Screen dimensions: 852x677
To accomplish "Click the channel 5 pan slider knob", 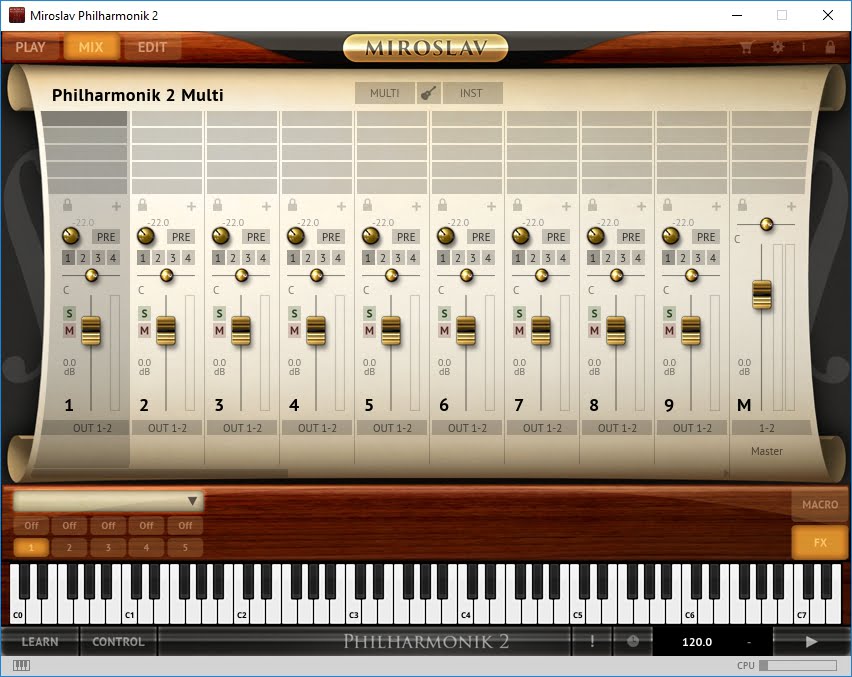I will 392,275.
